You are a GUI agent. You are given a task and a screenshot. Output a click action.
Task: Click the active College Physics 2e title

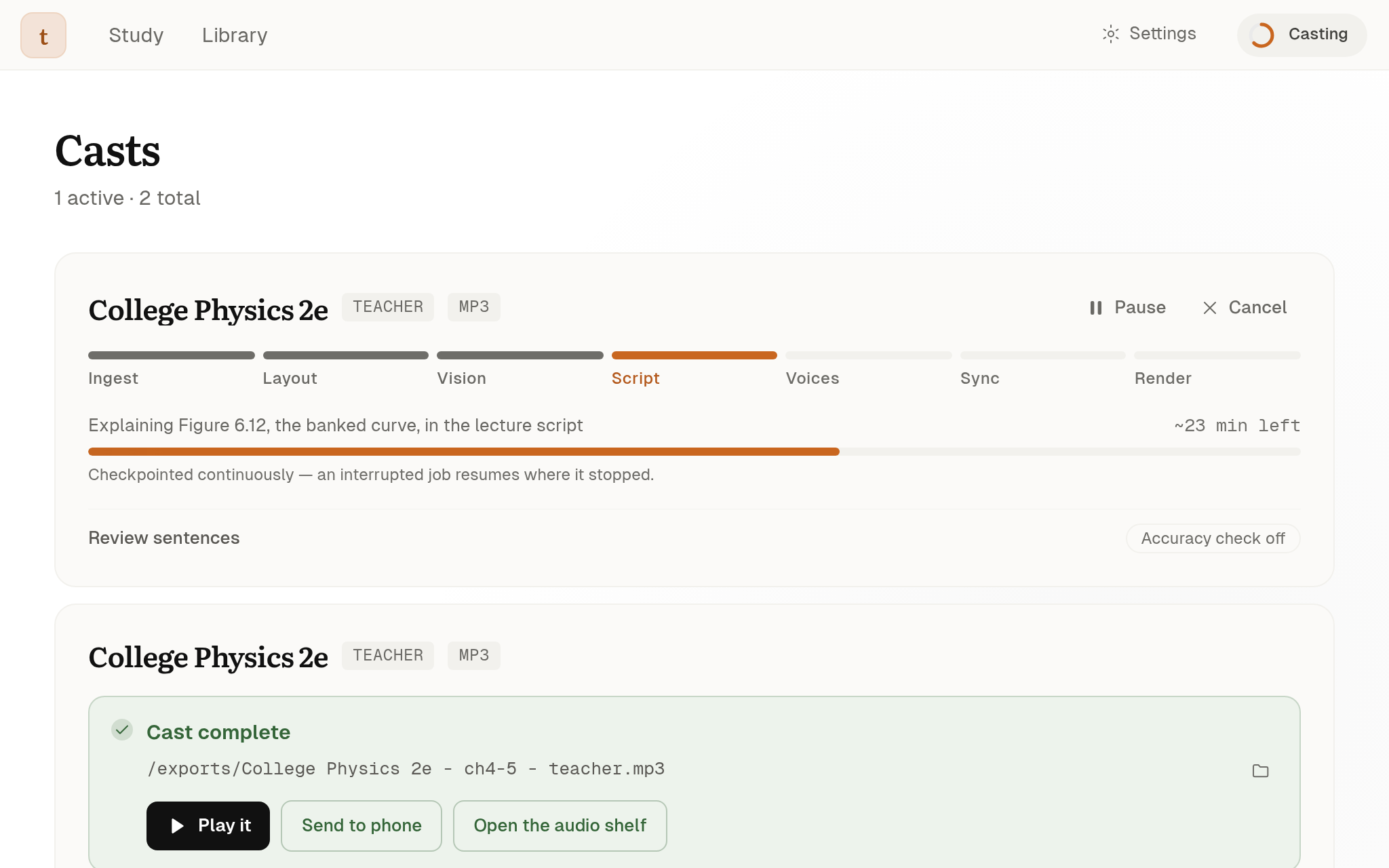point(208,310)
